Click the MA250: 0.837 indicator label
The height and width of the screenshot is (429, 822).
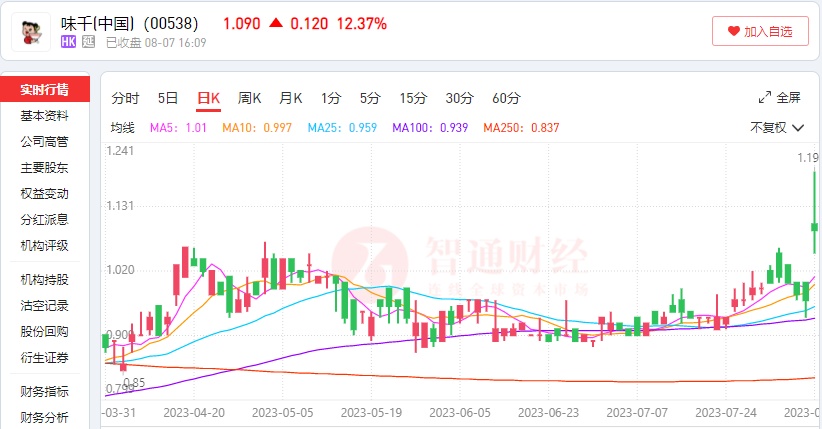tap(521, 127)
